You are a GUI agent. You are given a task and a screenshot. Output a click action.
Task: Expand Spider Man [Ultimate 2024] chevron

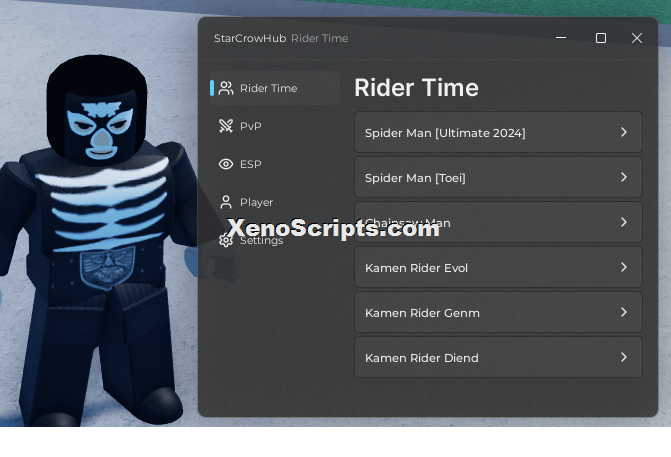(624, 132)
